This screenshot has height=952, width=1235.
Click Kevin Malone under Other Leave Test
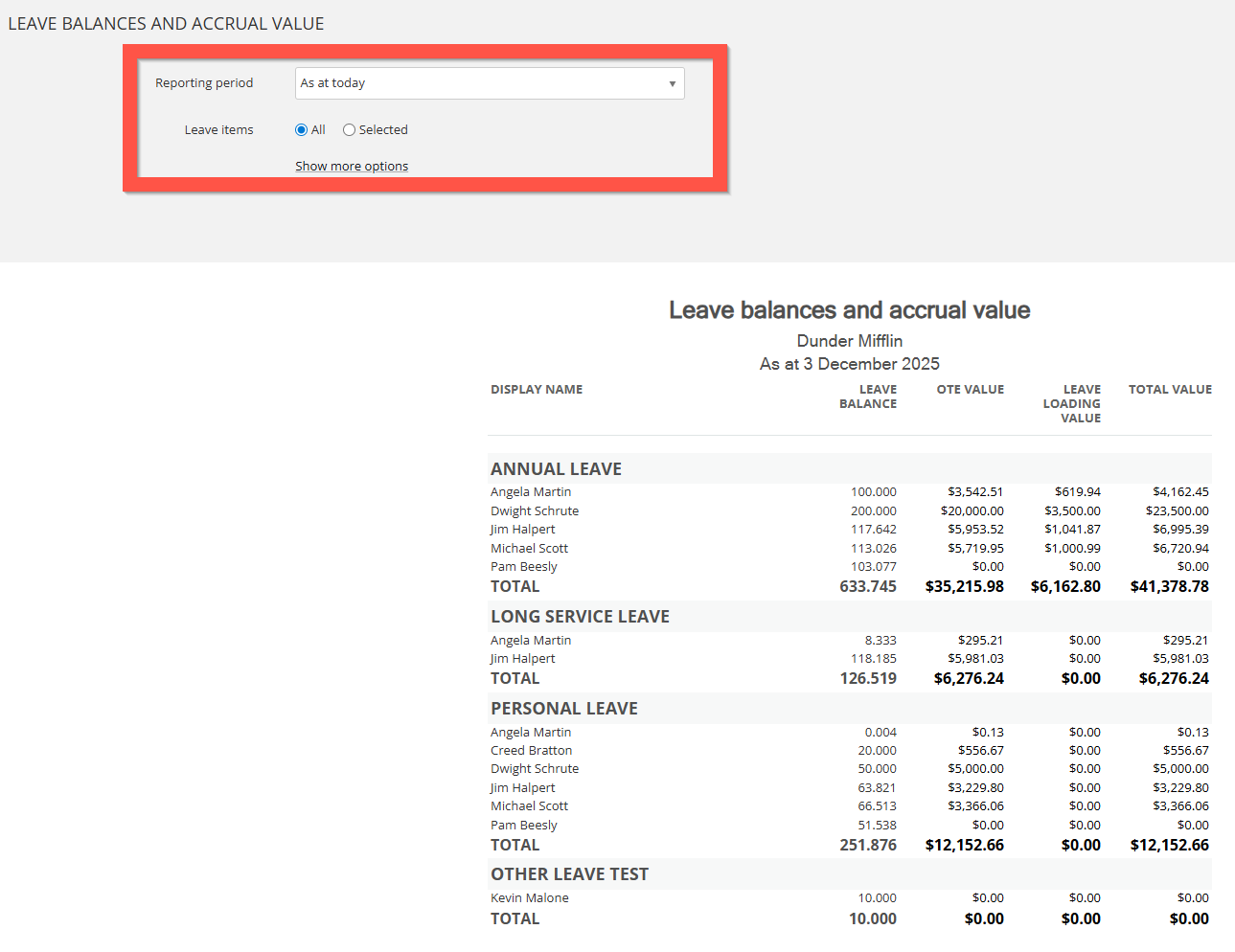click(x=530, y=898)
